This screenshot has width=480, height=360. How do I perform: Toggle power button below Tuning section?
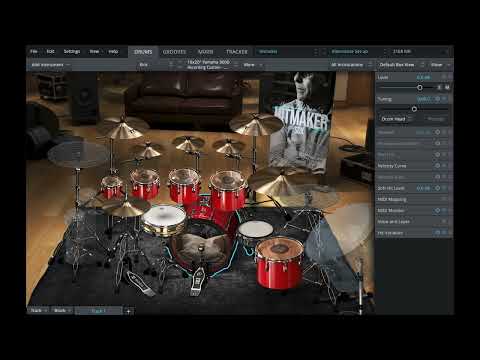pyautogui.click(x=438, y=132)
